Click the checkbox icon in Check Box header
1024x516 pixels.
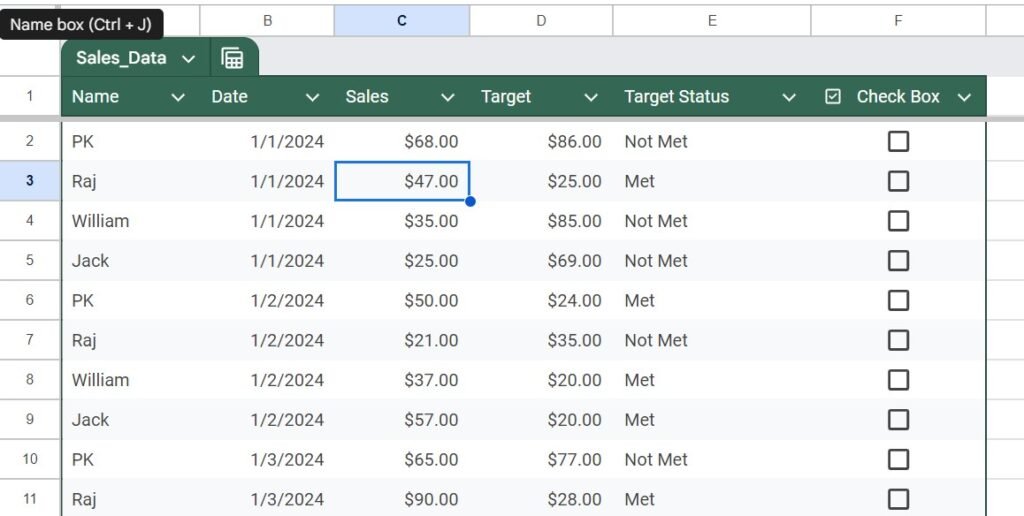833,97
